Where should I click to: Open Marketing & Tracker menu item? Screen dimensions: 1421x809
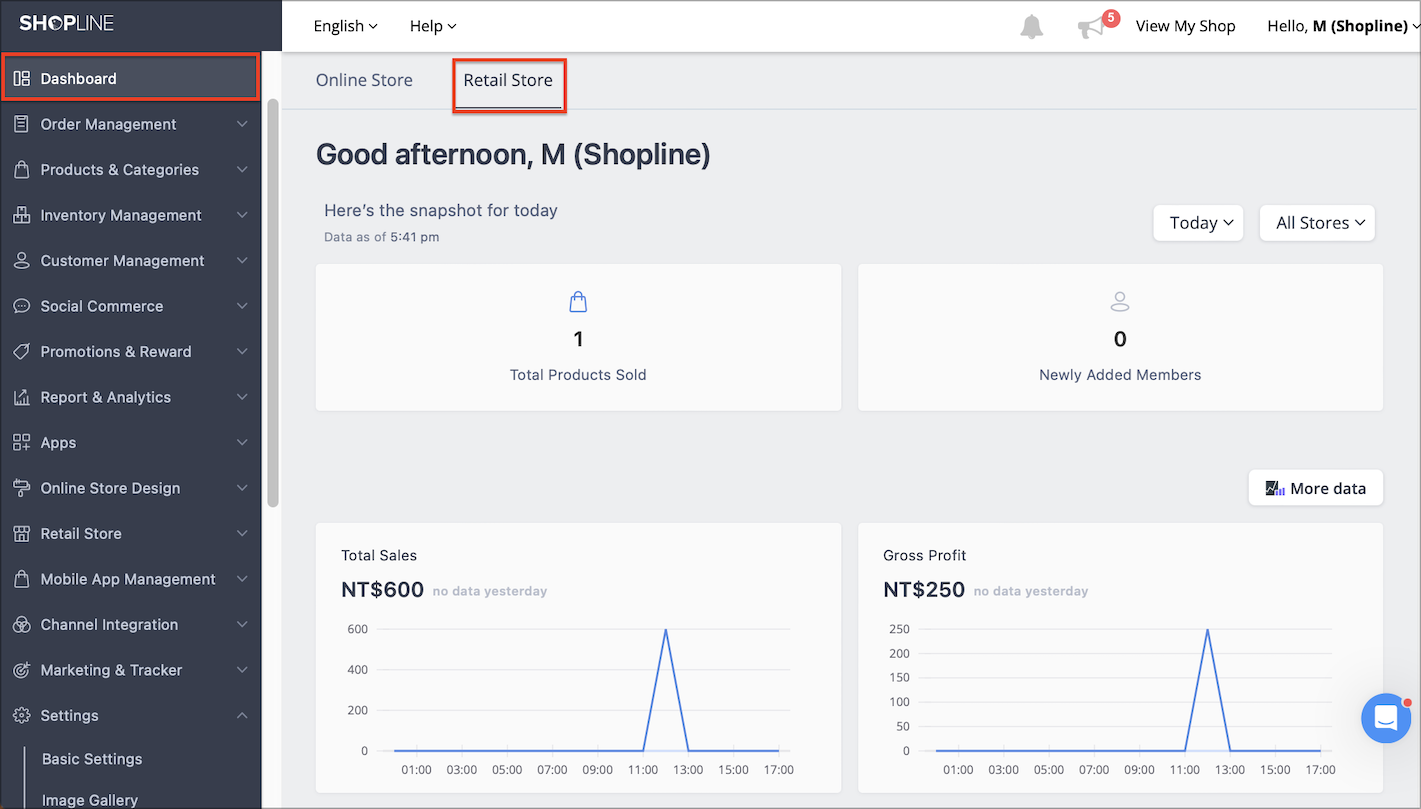coord(130,670)
